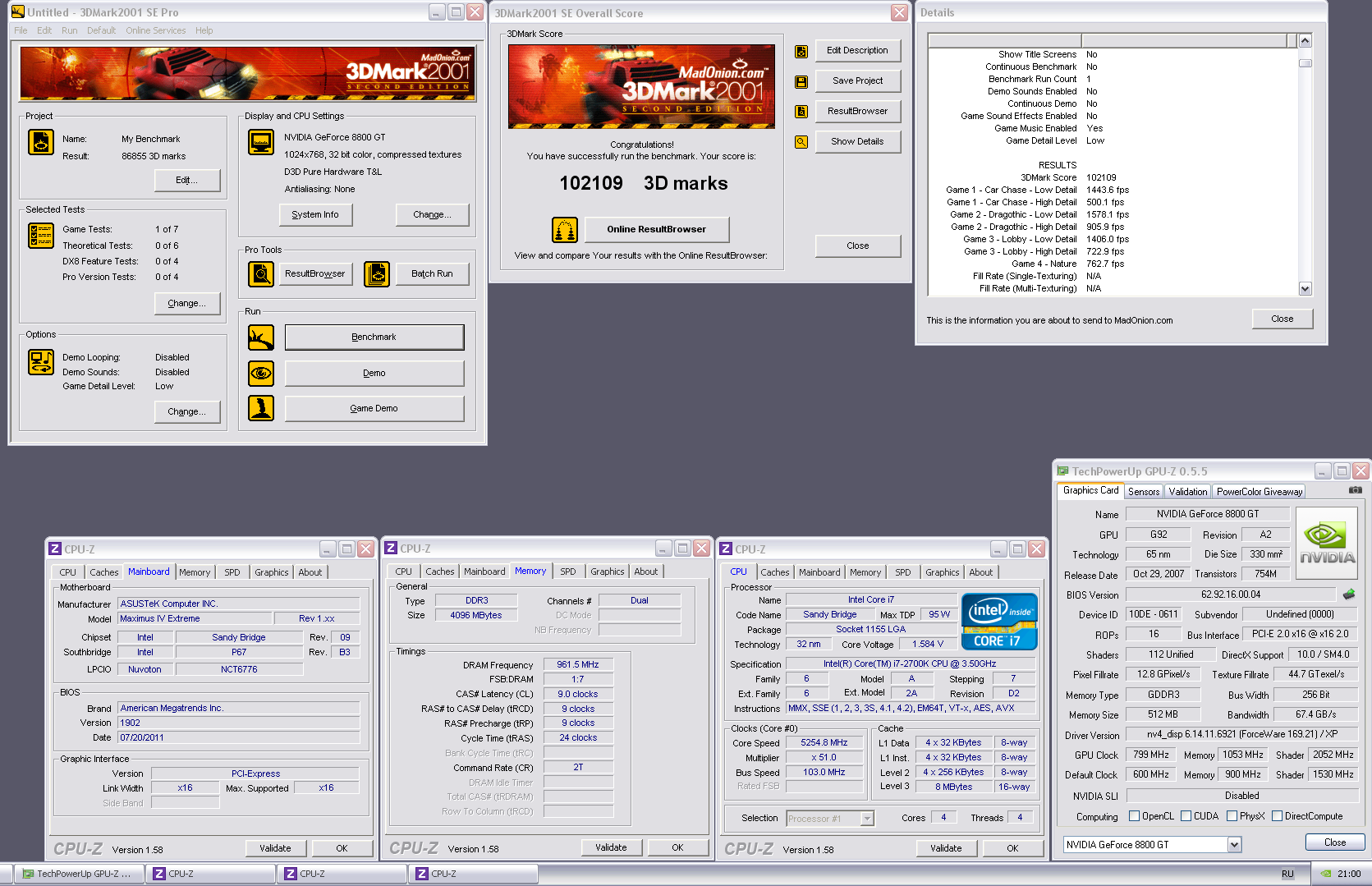Enable the DirectCompute checkbox in GPU-Z

(x=1277, y=816)
